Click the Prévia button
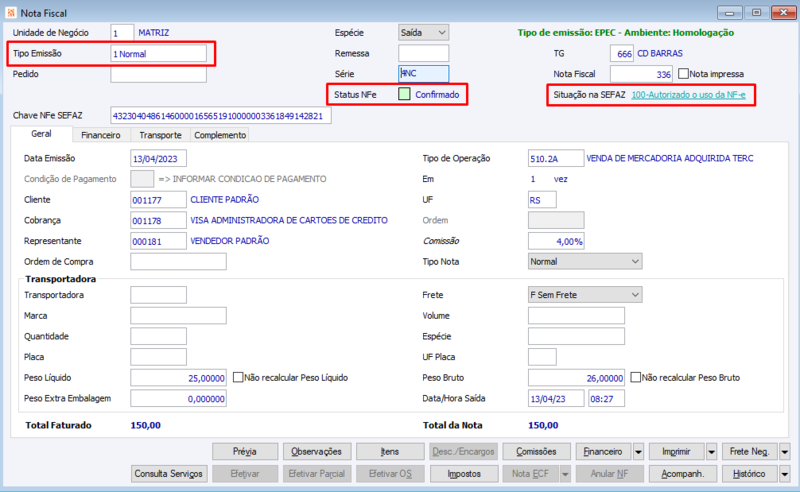The width and height of the screenshot is (800, 492). (x=245, y=452)
